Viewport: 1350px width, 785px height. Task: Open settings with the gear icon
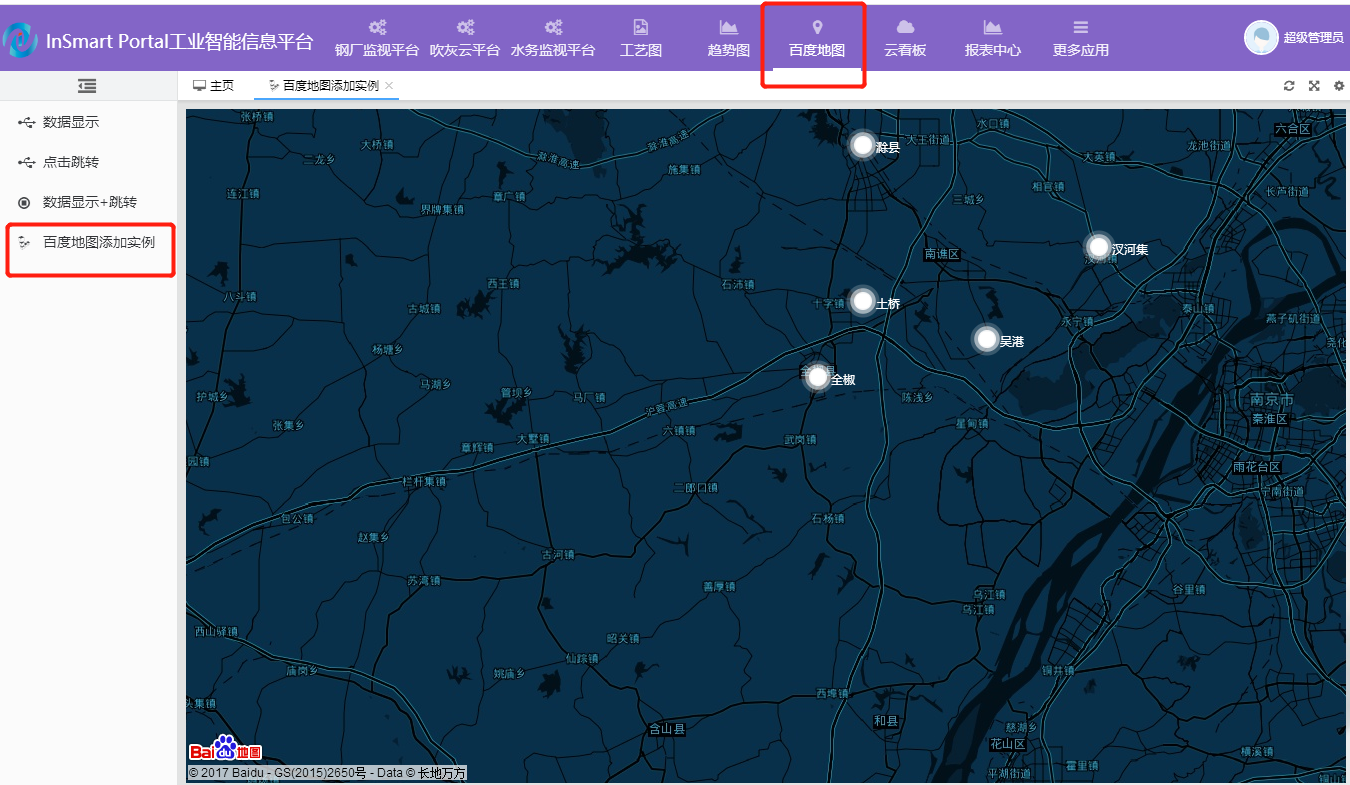point(1340,86)
